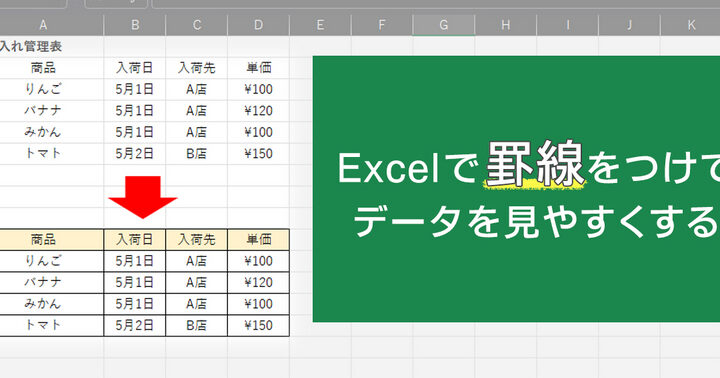Click beige 入荷先 header in bordered table
This screenshot has height=378, width=720.
[x=197, y=240]
